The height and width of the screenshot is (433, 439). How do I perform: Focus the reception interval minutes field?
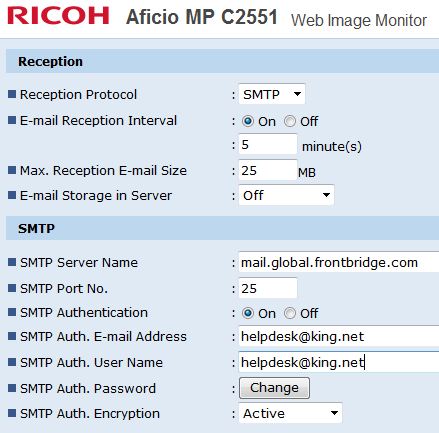coord(268,144)
